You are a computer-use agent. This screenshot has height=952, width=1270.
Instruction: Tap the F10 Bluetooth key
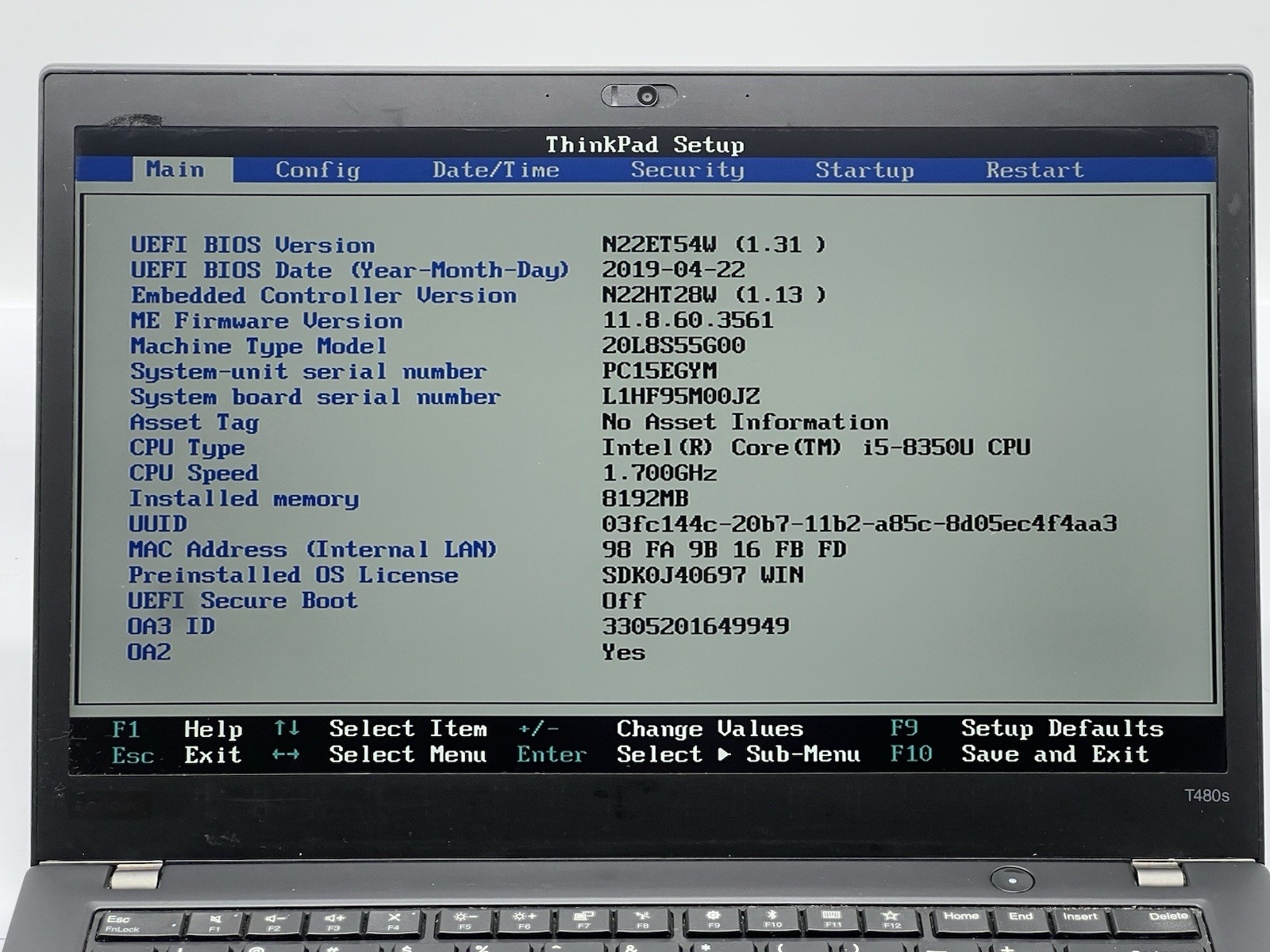tap(773, 920)
